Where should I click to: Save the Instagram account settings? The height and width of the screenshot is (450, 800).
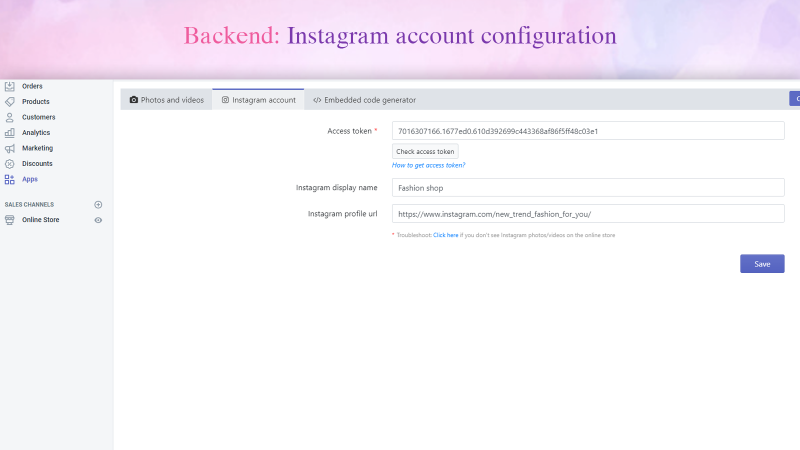(x=762, y=264)
